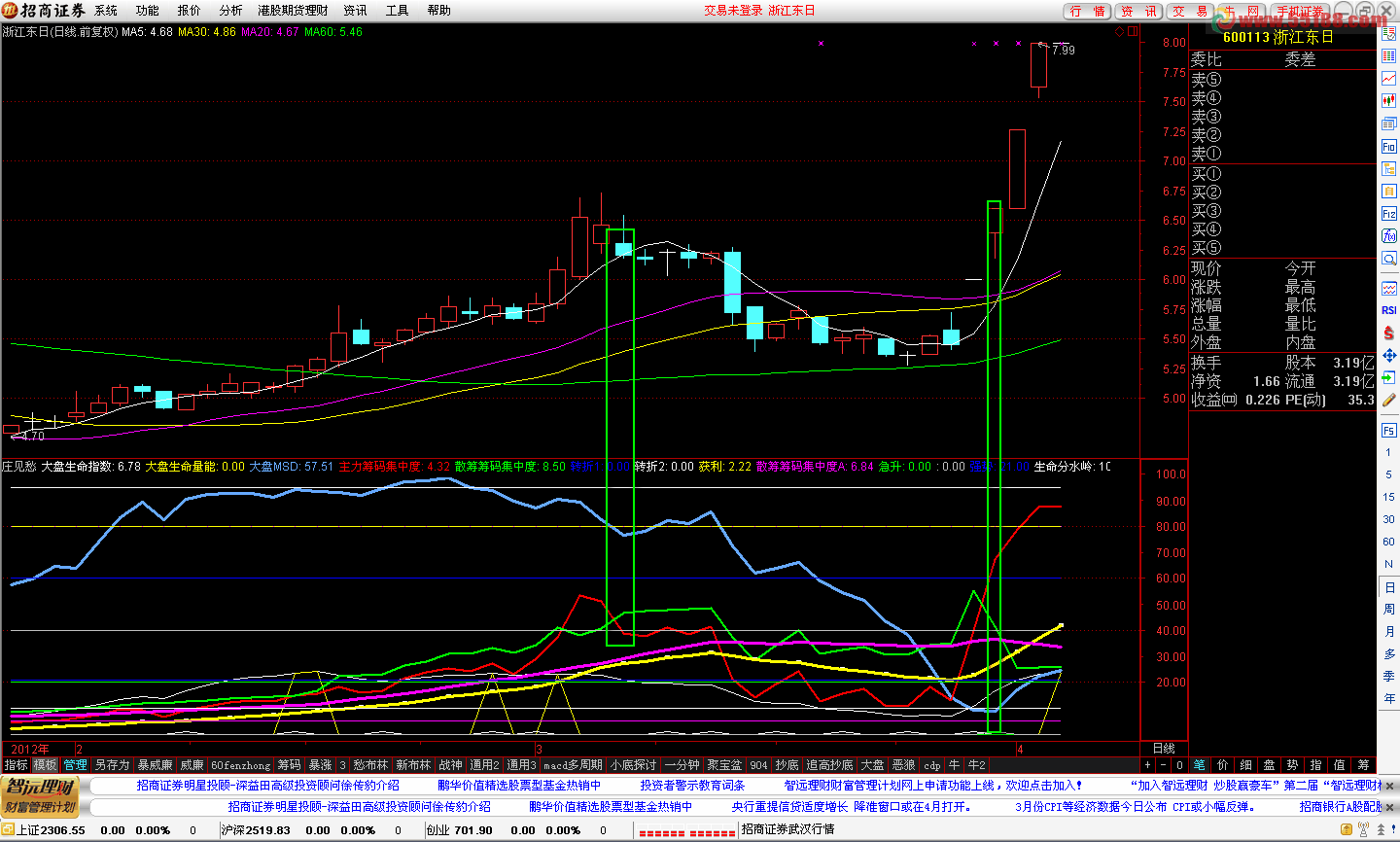This screenshot has height=842, width=1400.
Task: Click the F10 company info icon
Action: click(1388, 147)
